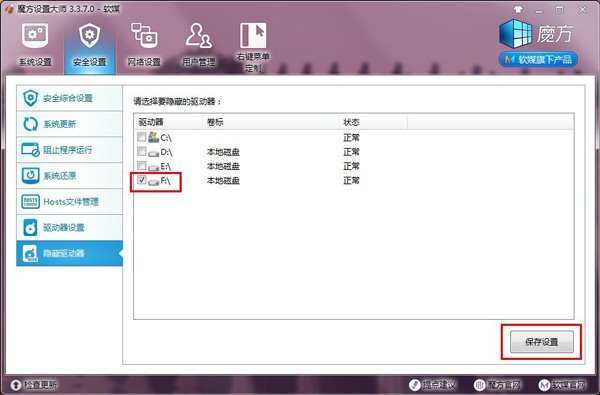Uncheck the F:\ drive checkbox
The height and width of the screenshot is (395, 600).
click(142, 180)
